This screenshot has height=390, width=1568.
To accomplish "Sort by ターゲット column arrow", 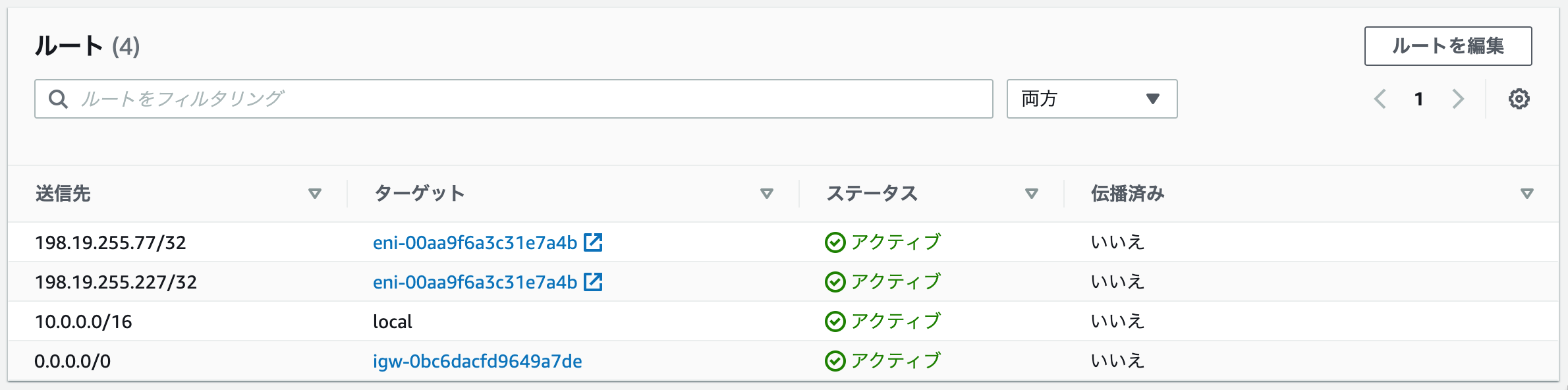I will tap(767, 194).
